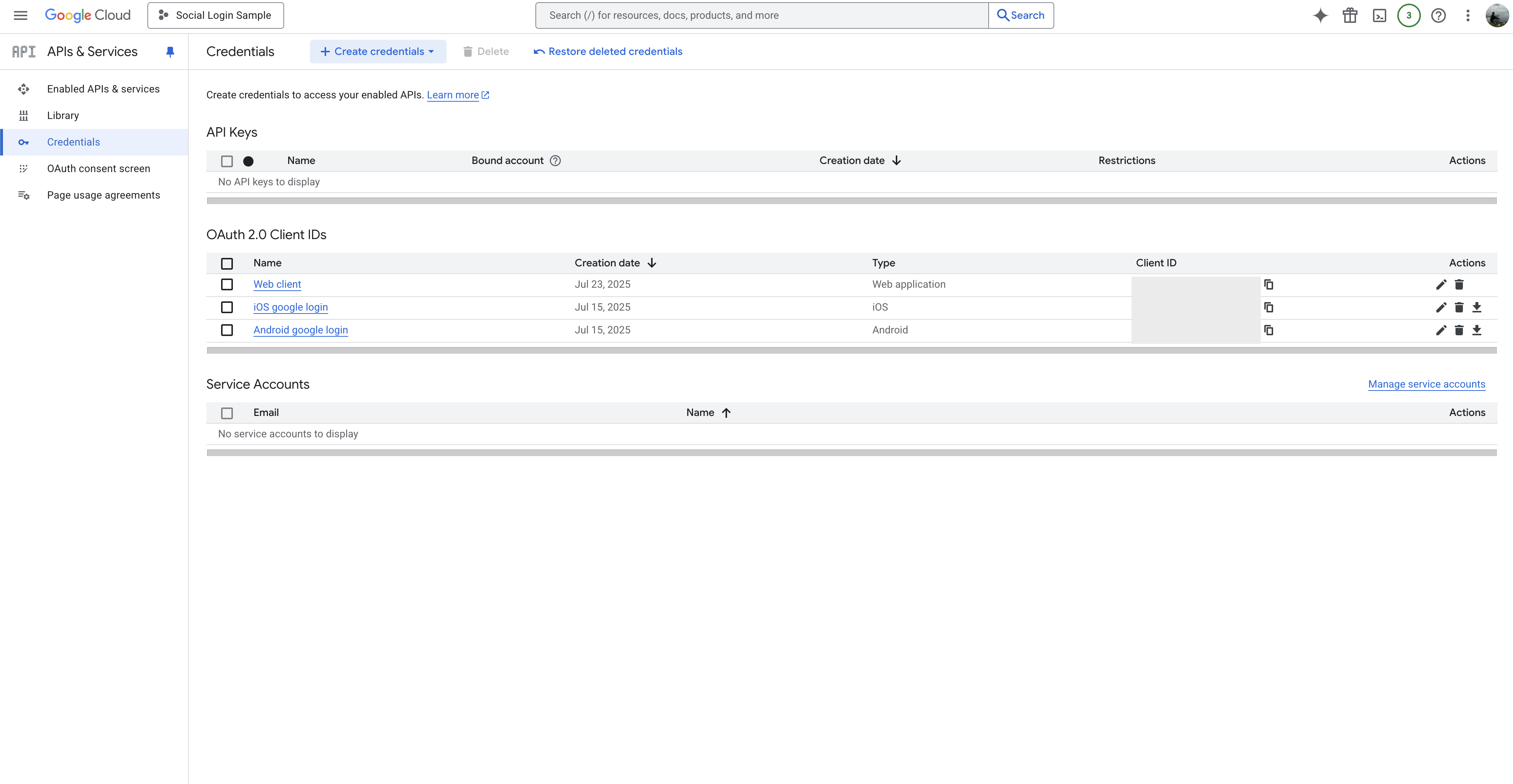Edit the iOS google login client
Image resolution: width=1513 pixels, height=784 pixels.
[x=1441, y=308]
